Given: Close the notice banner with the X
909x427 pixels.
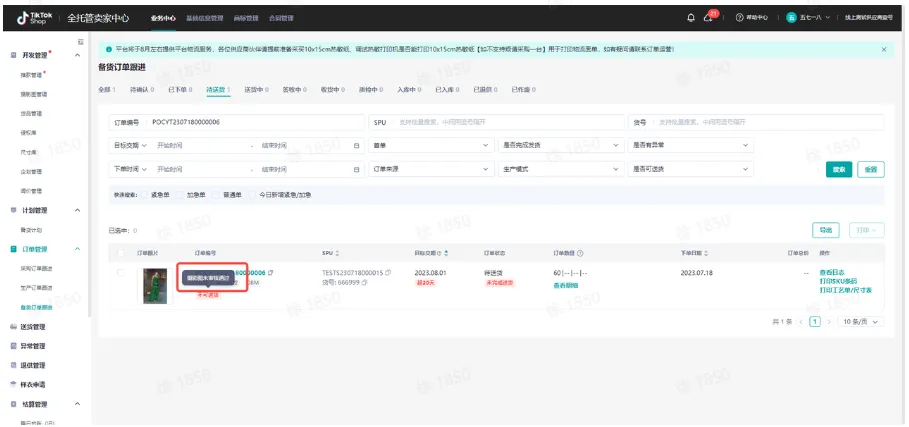Looking at the screenshot, I should (883, 50).
